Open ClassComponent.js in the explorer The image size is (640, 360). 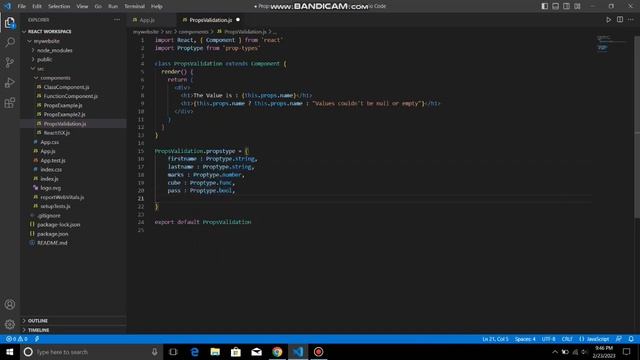click(67, 87)
